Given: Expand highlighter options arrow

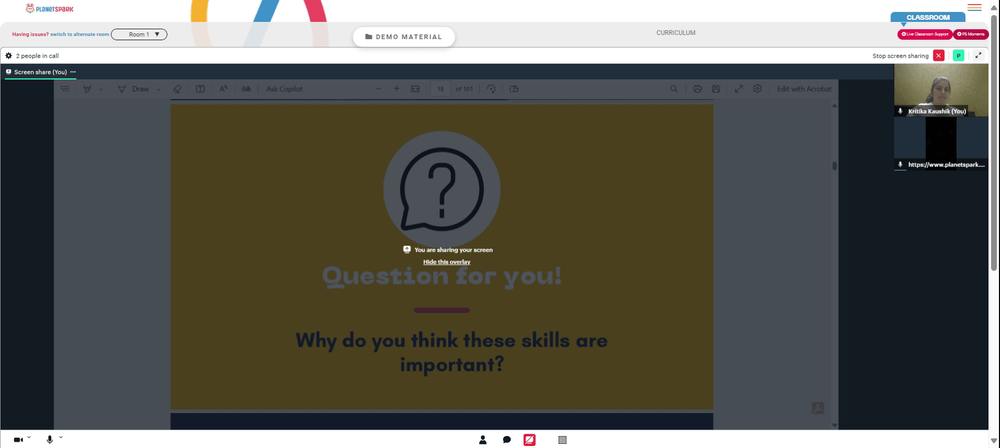Looking at the screenshot, I should (101, 89).
